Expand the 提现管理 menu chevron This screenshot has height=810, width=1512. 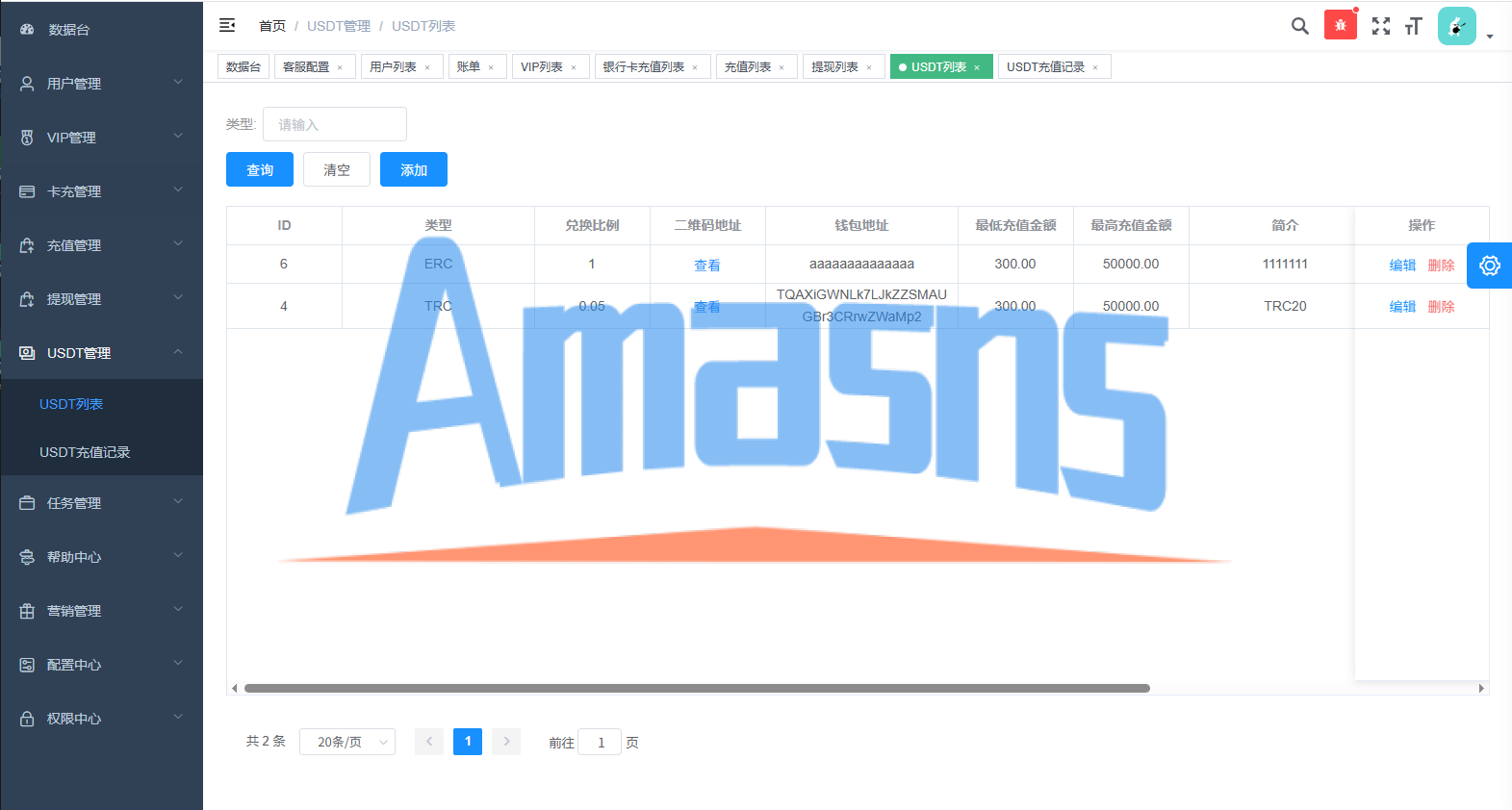pyautogui.click(x=178, y=298)
